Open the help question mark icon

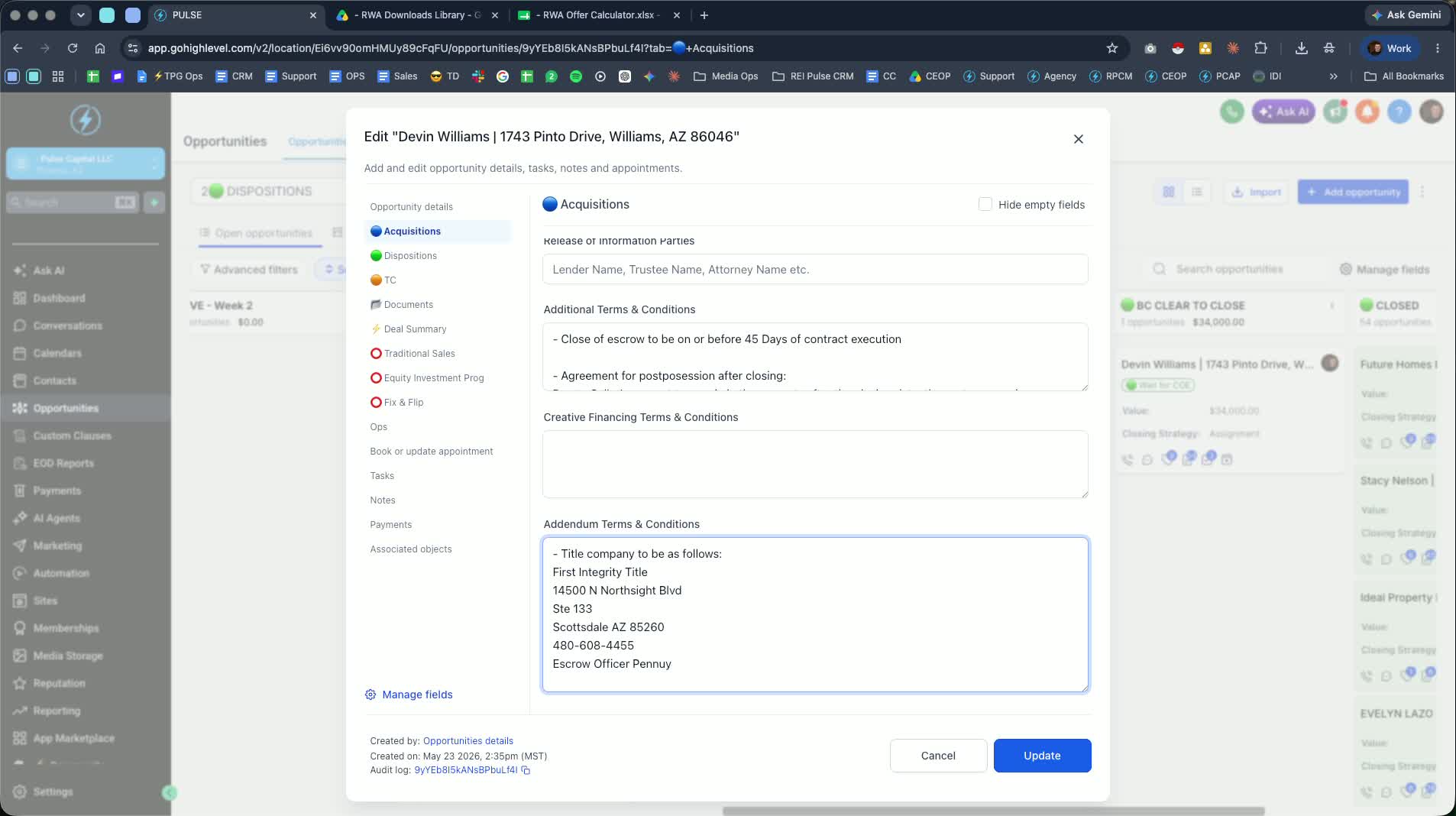(1399, 112)
